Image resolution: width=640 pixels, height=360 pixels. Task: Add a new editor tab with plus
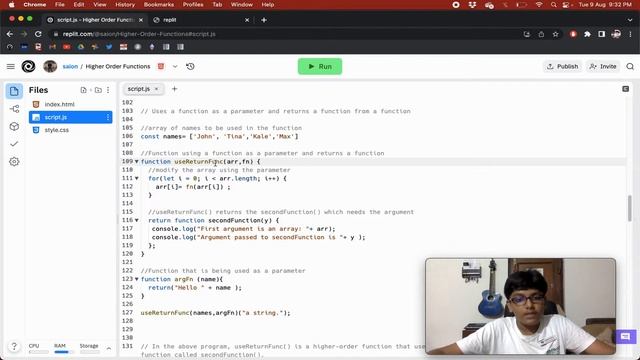click(x=175, y=89)
